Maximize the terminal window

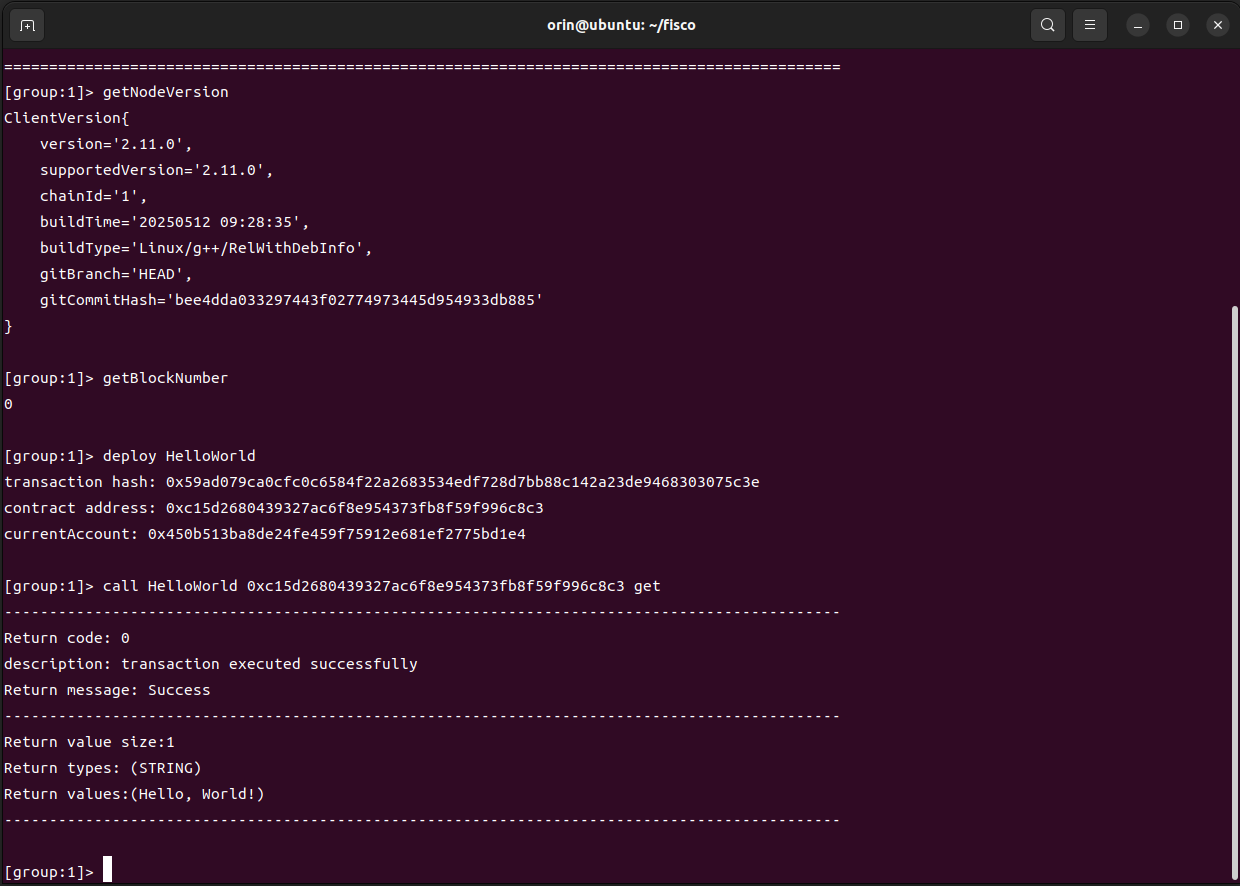(1178, 25)
